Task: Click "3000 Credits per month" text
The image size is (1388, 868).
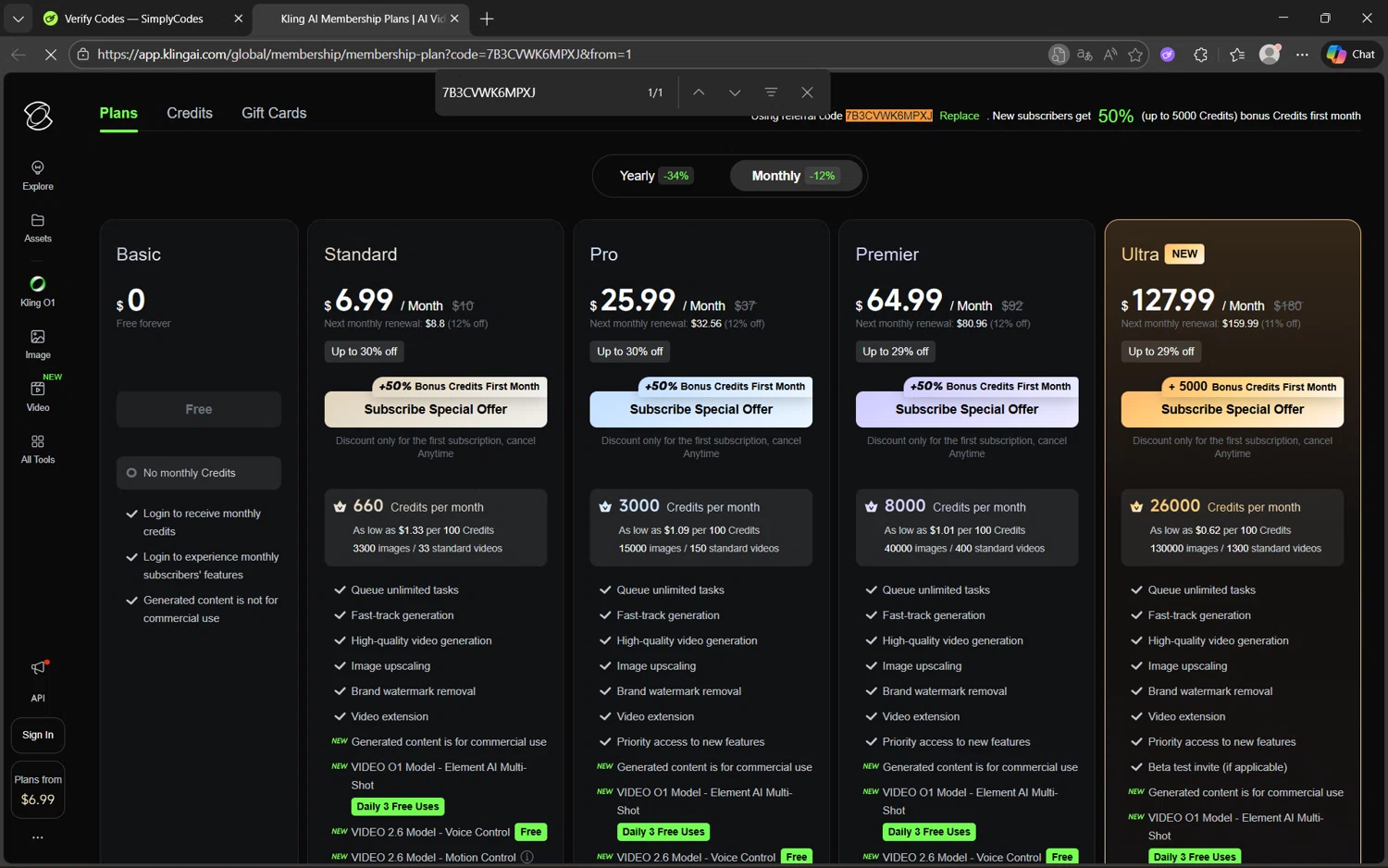Action: coord(689,506)
